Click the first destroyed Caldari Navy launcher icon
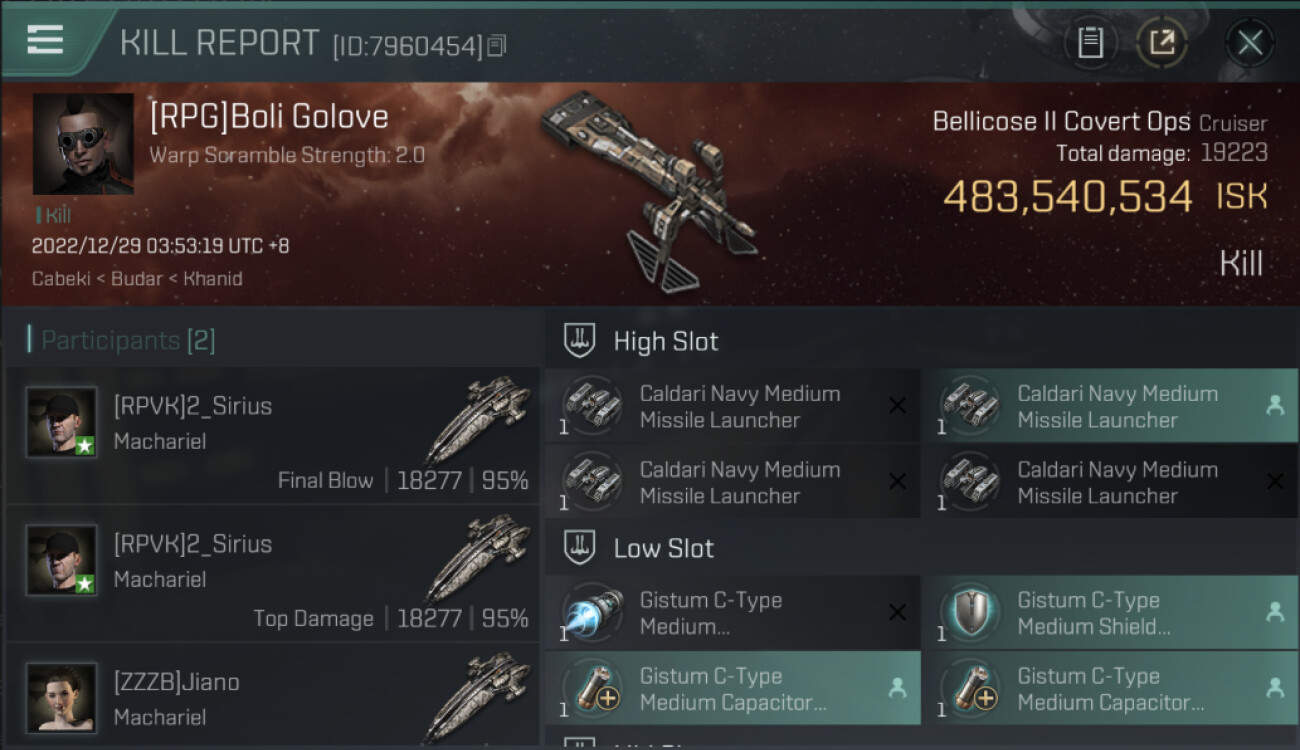This screenshot has width=1300, height=750. click(592, 406)
